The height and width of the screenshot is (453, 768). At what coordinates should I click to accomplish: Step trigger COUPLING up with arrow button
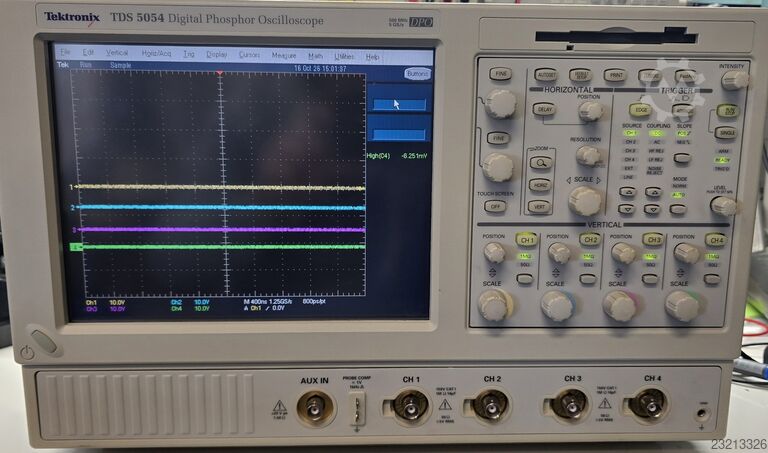[653, 192]
